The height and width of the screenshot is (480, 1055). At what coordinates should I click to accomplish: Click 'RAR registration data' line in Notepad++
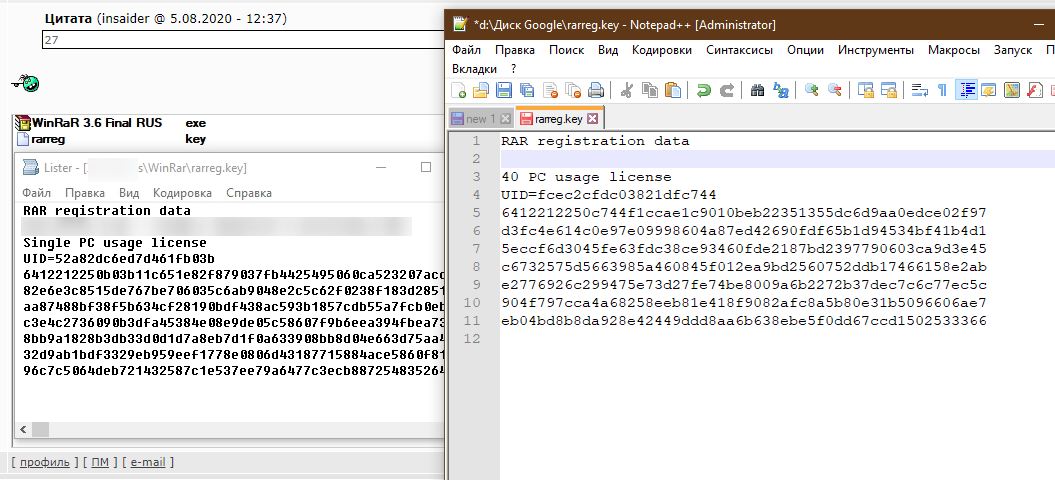[x=595, y=141]
